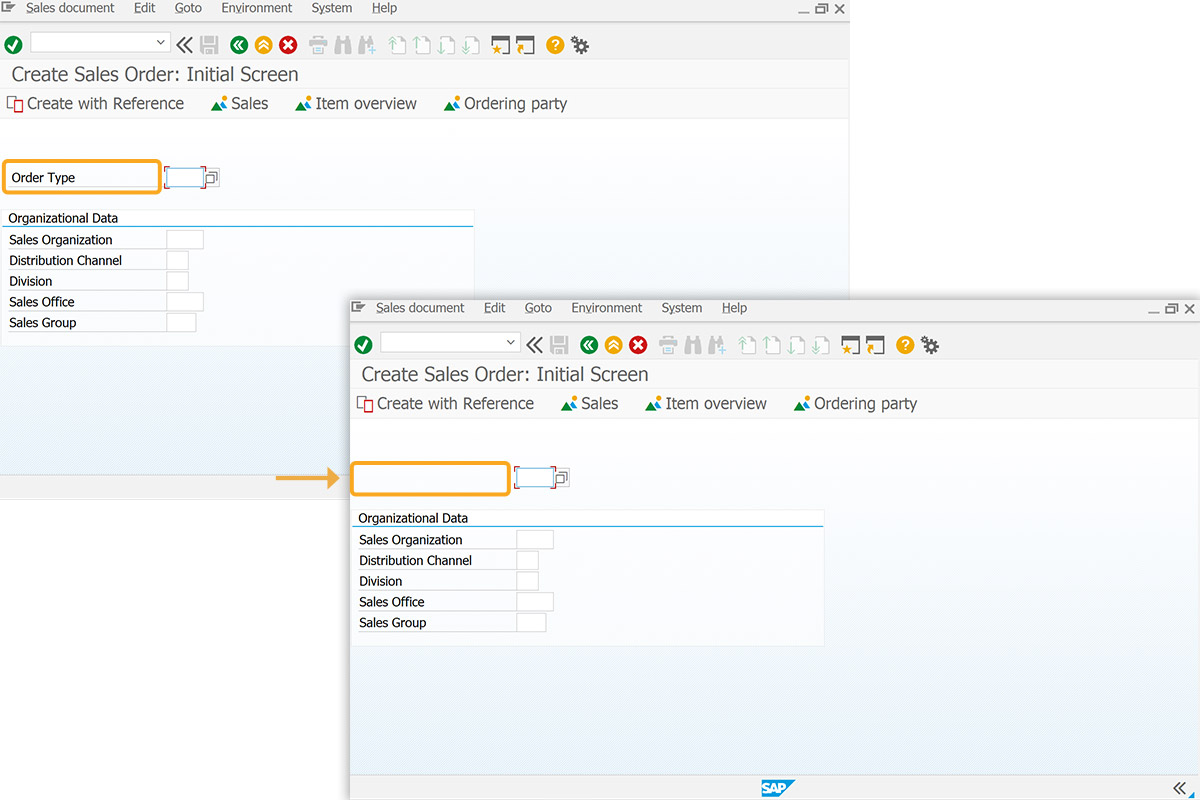Click the Help question mark in the front window
This screenshot has width=1200, height=800.
point(905,344)
